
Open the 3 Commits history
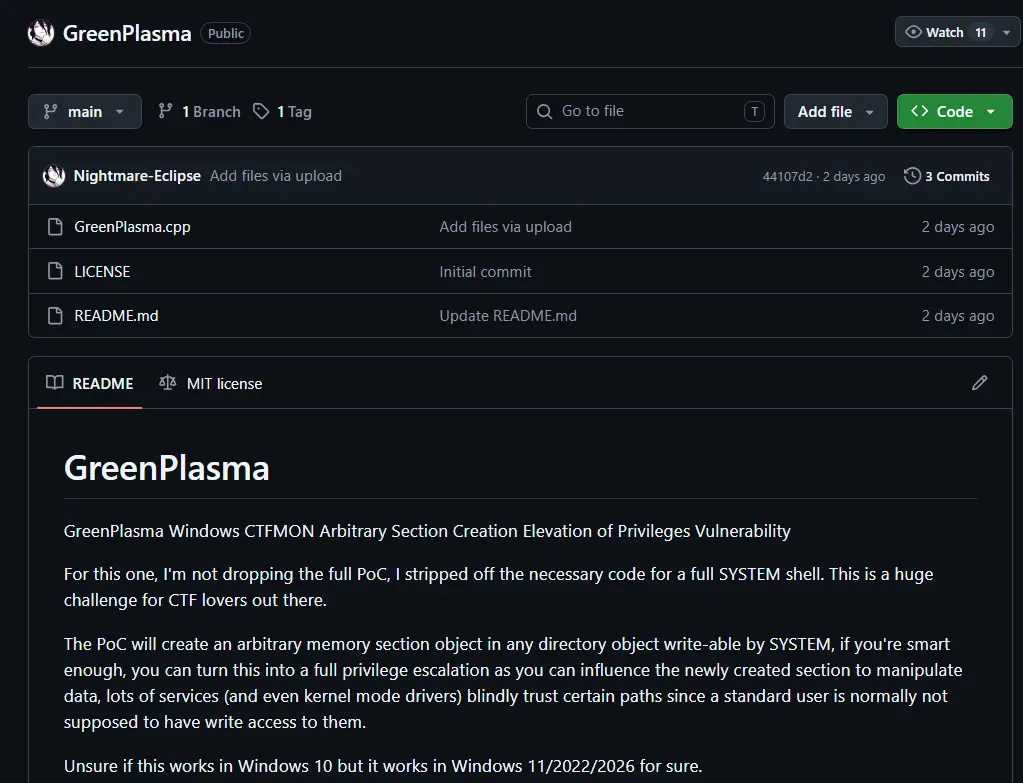coord(947,176)
